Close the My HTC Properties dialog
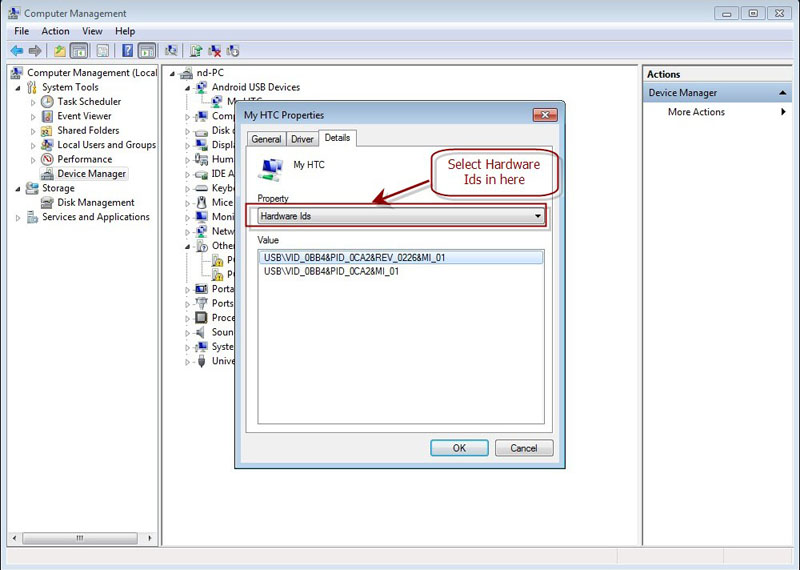This screenshot has height=570, width=800. [545, 115]
